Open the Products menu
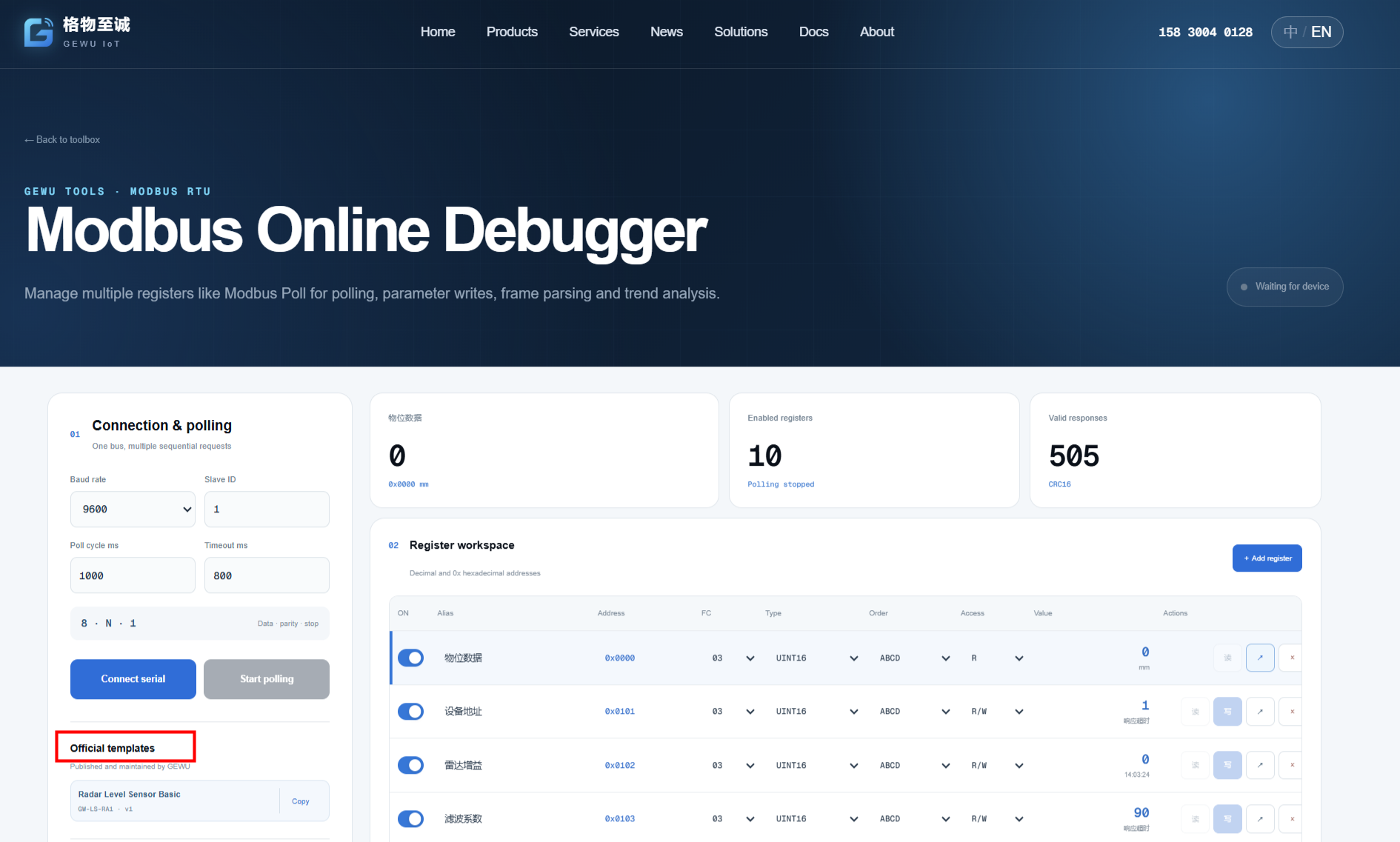 click(x=512, y=32)
